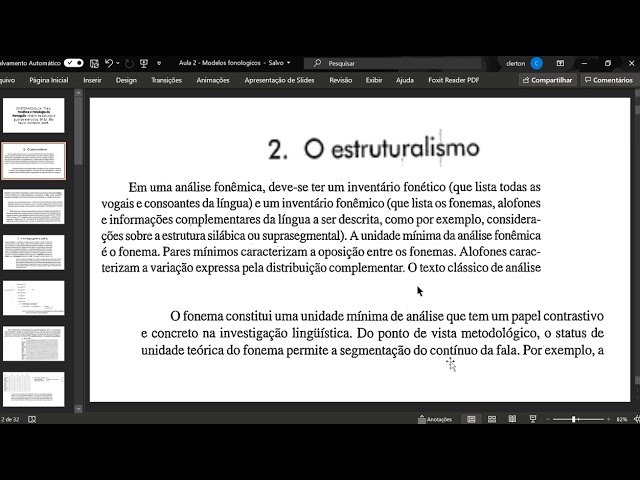This screenshot has width=640, height=480.
Task: Click the slide counter 2 de 32
Action: coord(10,419)
